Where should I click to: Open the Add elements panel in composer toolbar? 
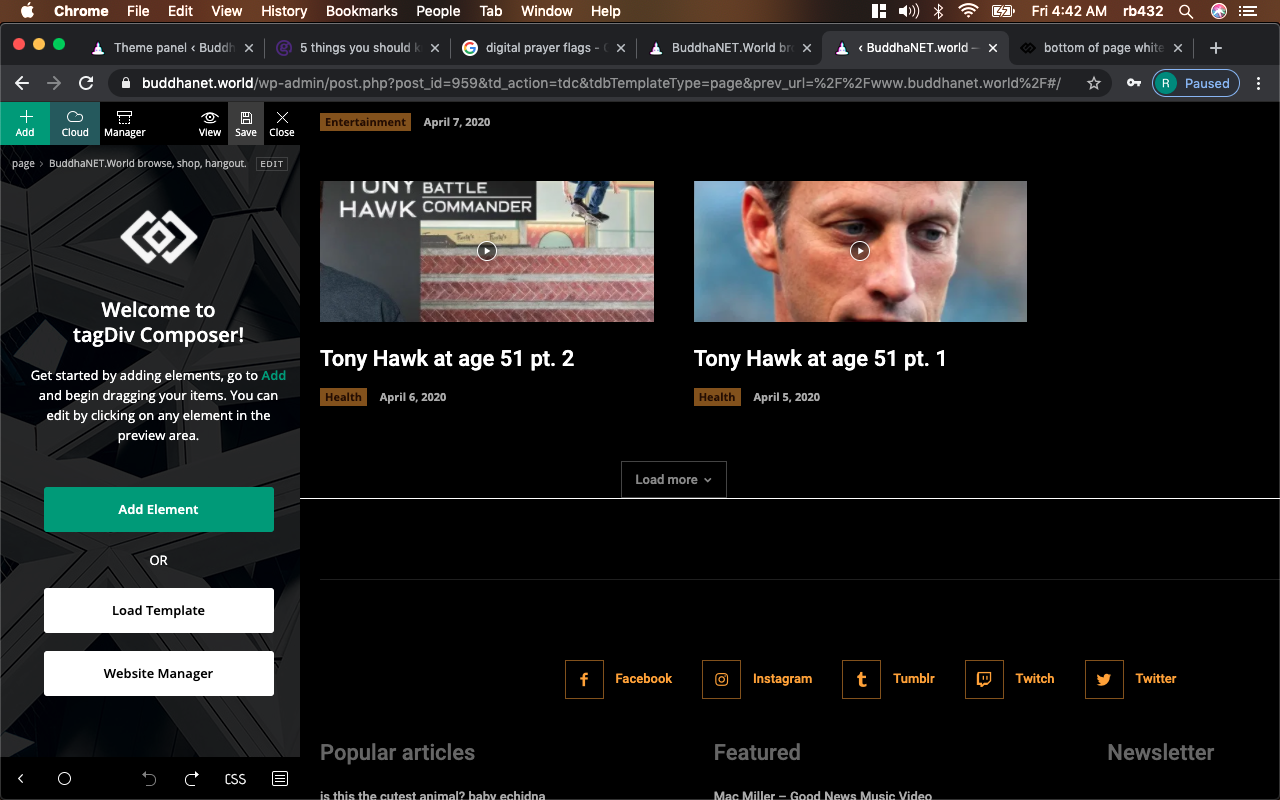point(25,123)
